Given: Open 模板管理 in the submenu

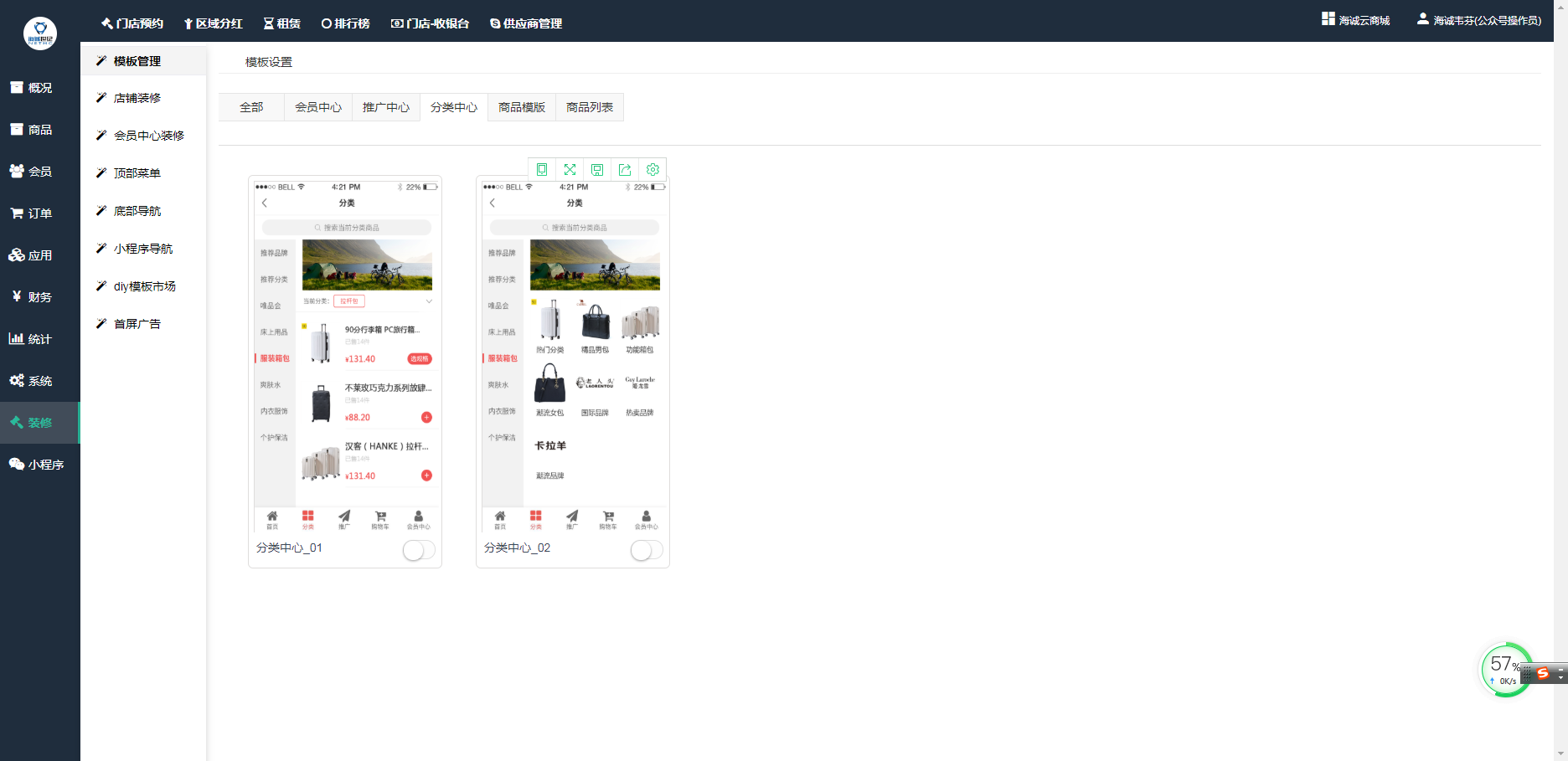Looking at the screenshot, I should click(143, 61).
